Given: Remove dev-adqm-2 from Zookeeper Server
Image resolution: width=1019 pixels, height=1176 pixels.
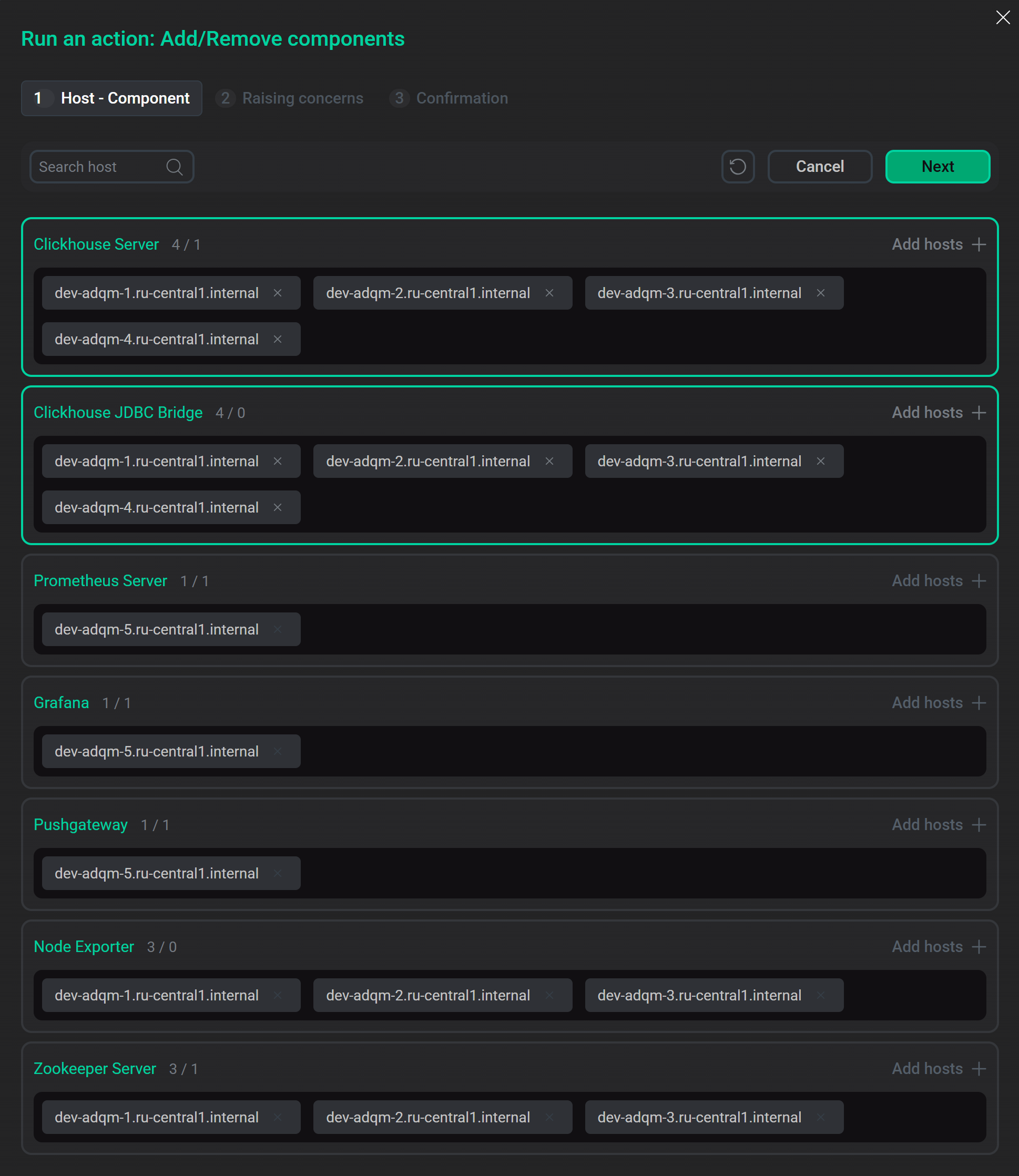Looking at the screenshot, I should (549, 1118).
